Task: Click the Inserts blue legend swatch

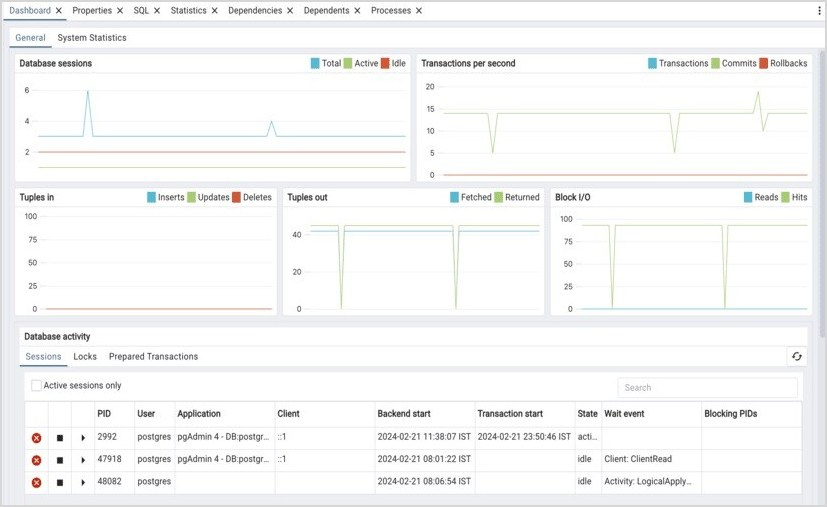Action: [x=152, y=197]
